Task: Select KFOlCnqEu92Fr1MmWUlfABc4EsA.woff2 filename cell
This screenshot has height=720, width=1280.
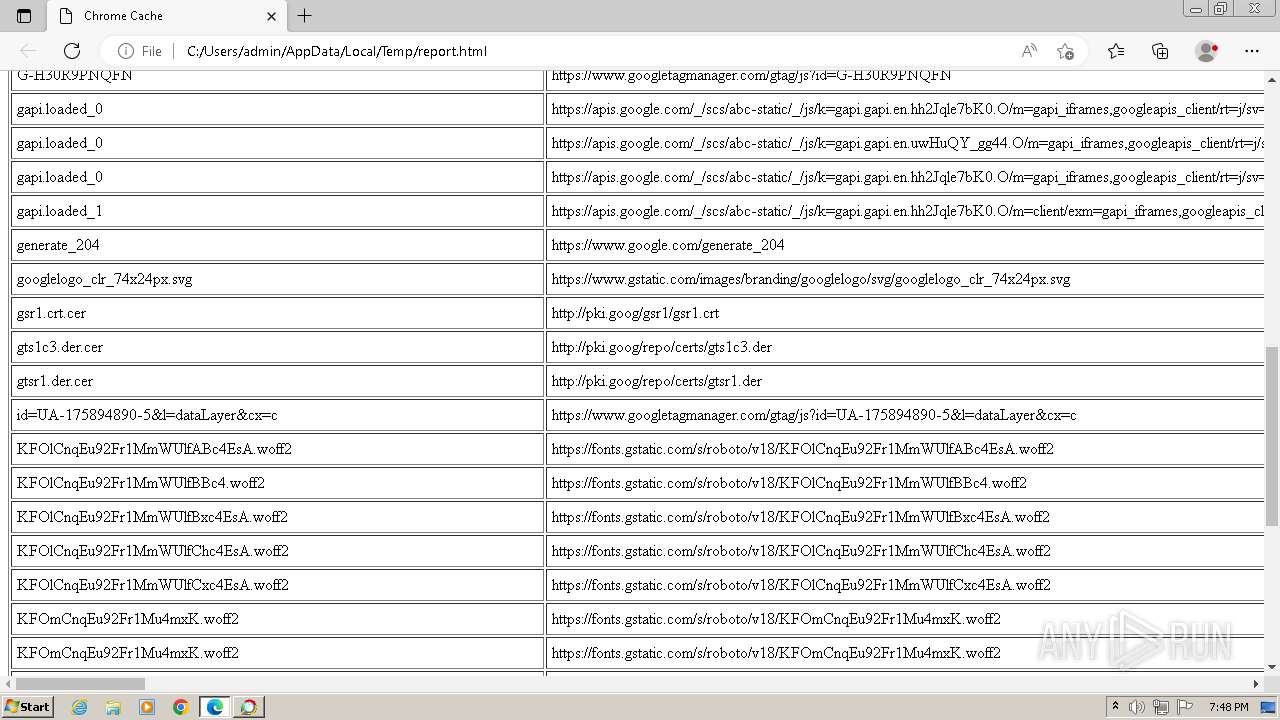Action: [x=277, y=449]
